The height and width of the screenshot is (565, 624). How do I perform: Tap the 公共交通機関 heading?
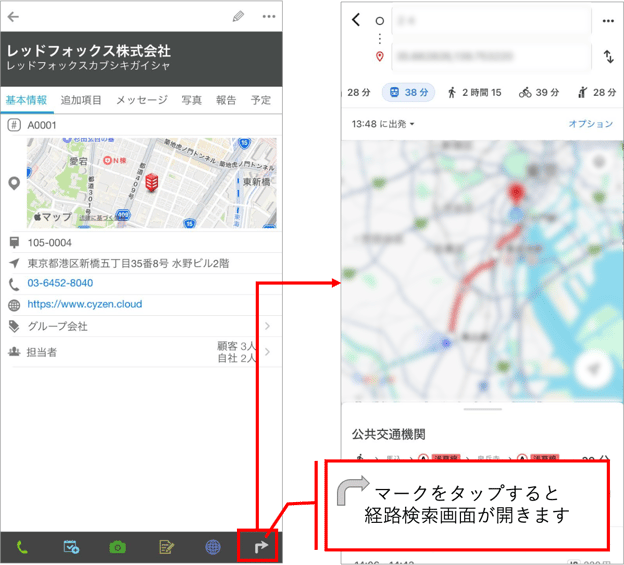389,434
